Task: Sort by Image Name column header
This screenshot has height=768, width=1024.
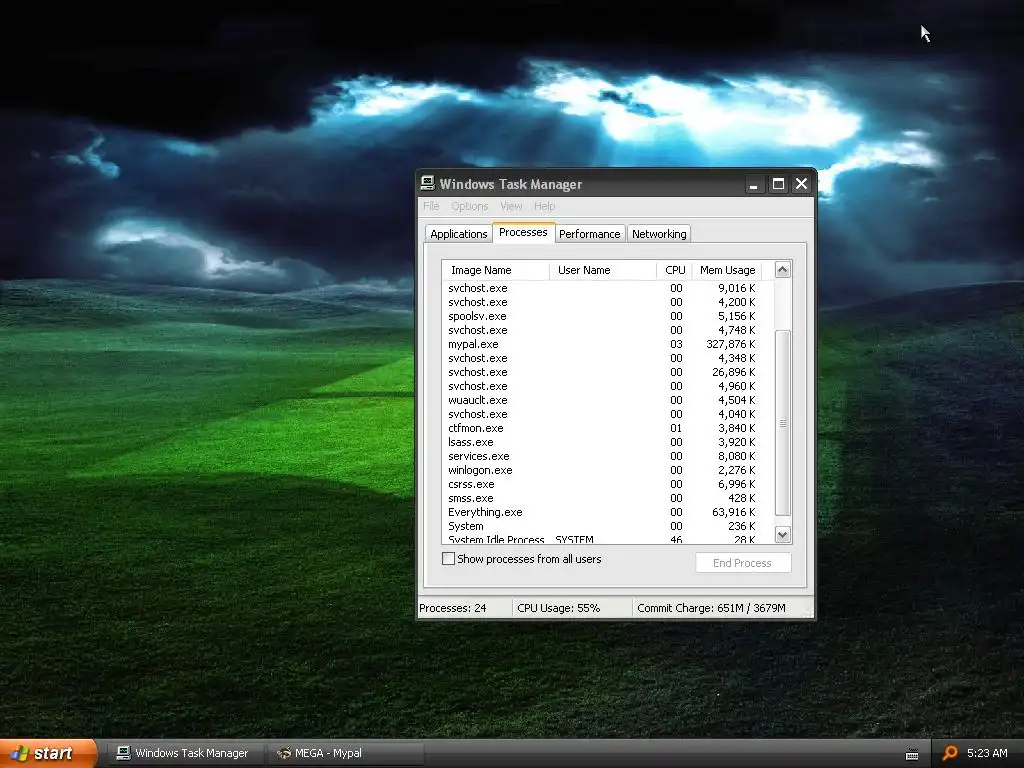Action: tap(496, 270)
